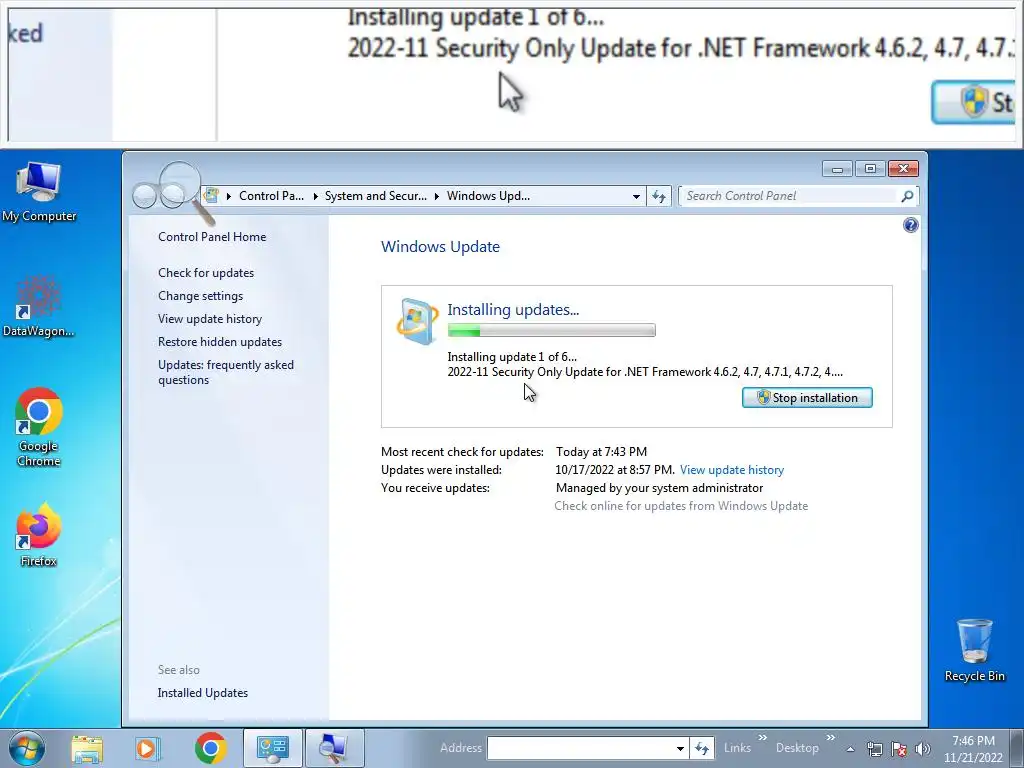Image resolution: width=1024 pixels, height=768 pixels.
Task: Open Action Center flag tray icon
Action: (899, 750)
